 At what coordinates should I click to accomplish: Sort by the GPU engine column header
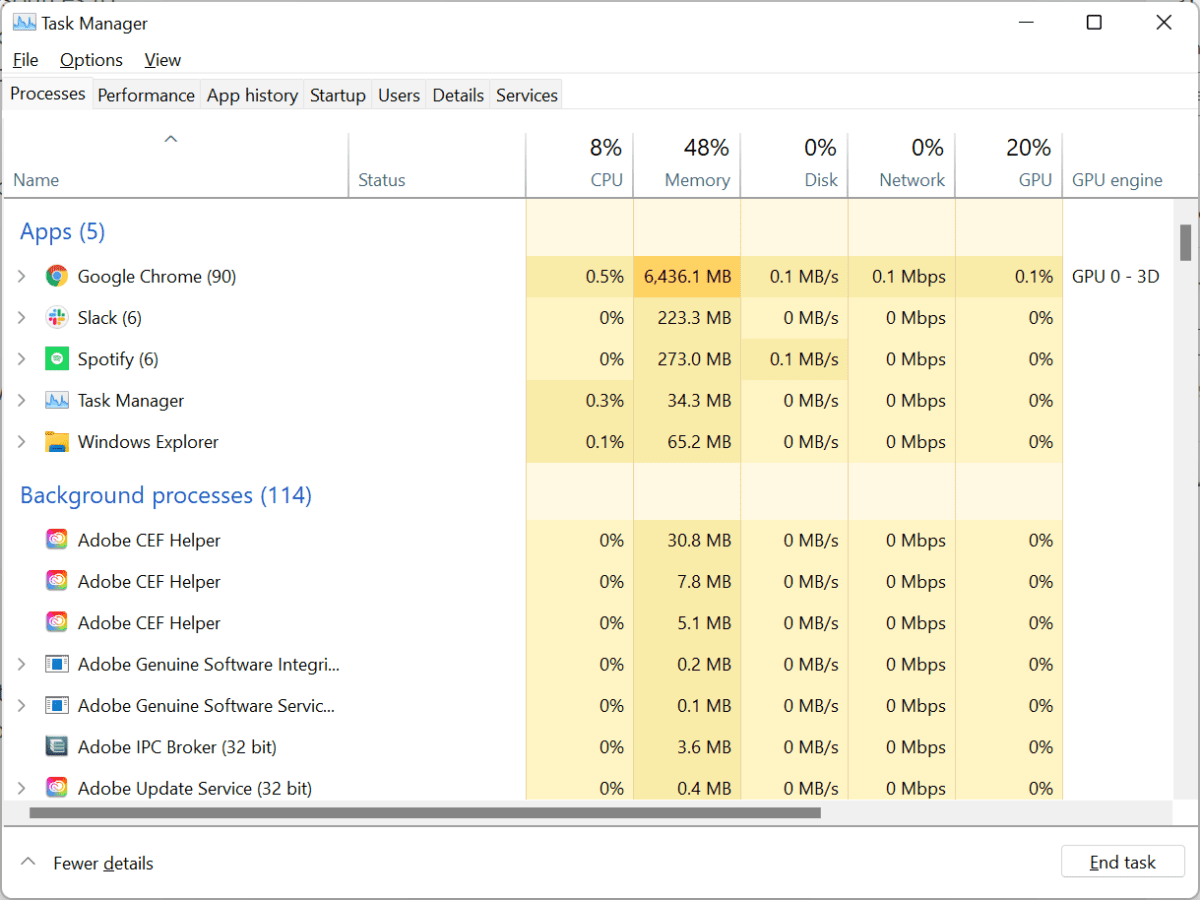pos(1117,165)
